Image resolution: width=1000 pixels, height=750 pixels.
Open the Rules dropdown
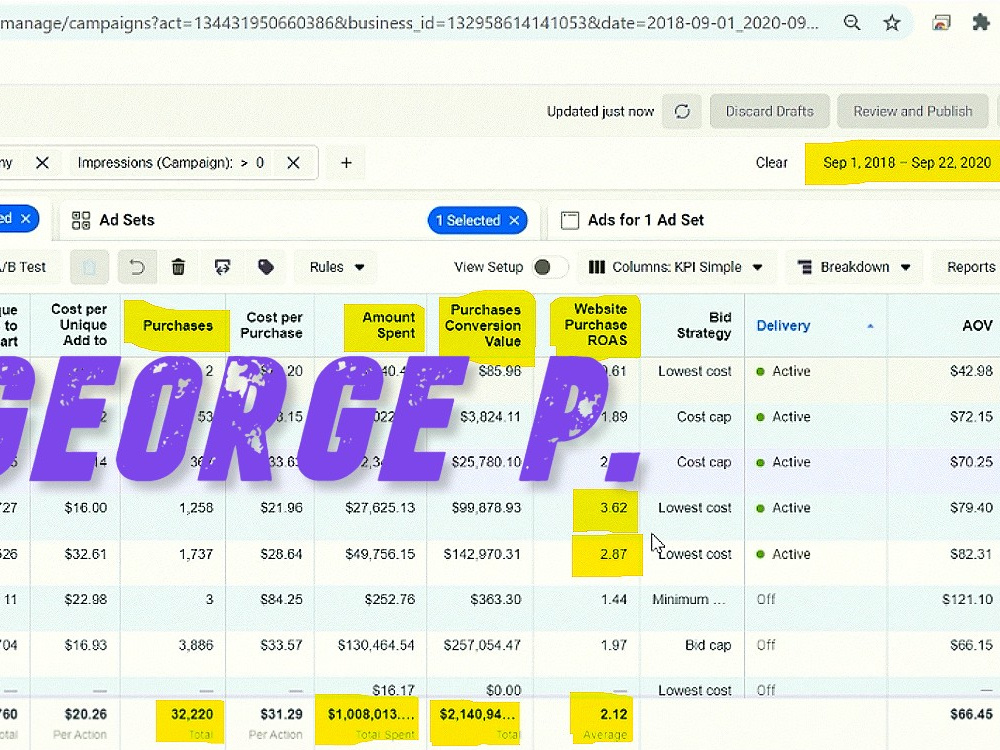tap(336, 267)
